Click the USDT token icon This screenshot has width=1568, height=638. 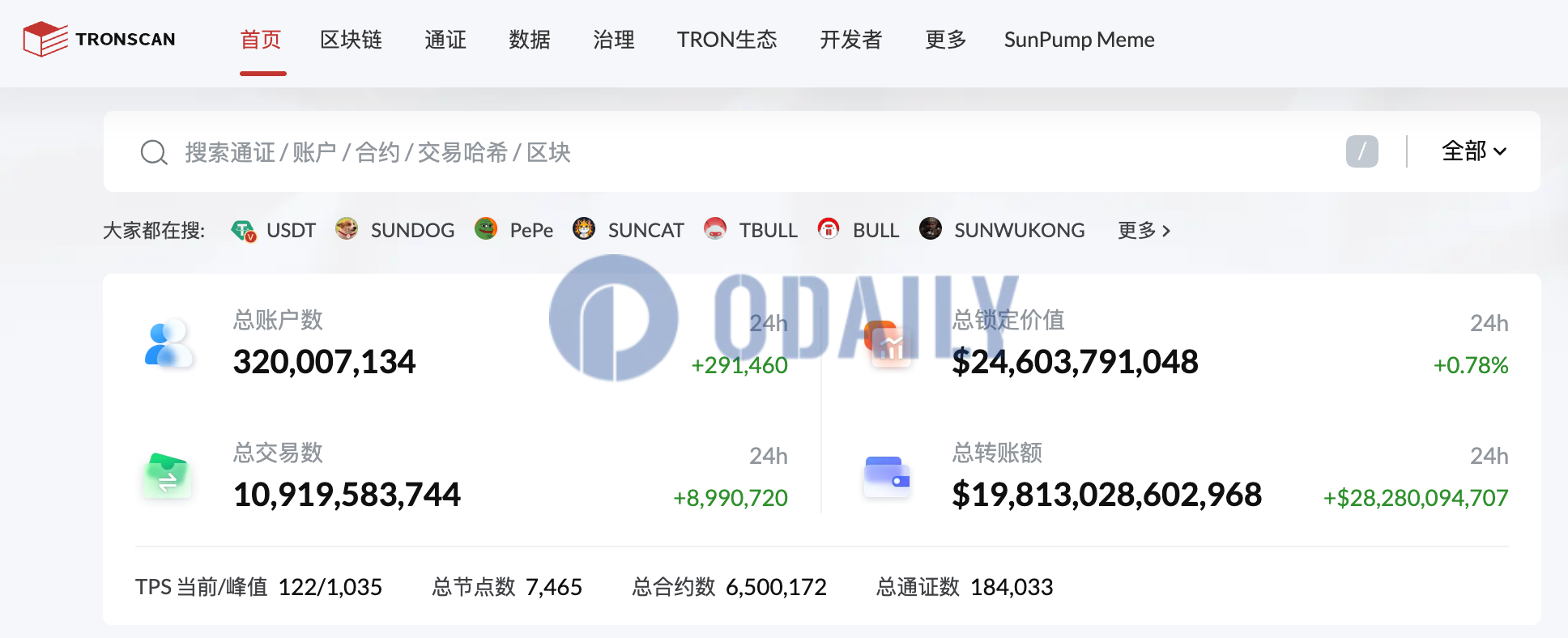(x=244, y=231)
